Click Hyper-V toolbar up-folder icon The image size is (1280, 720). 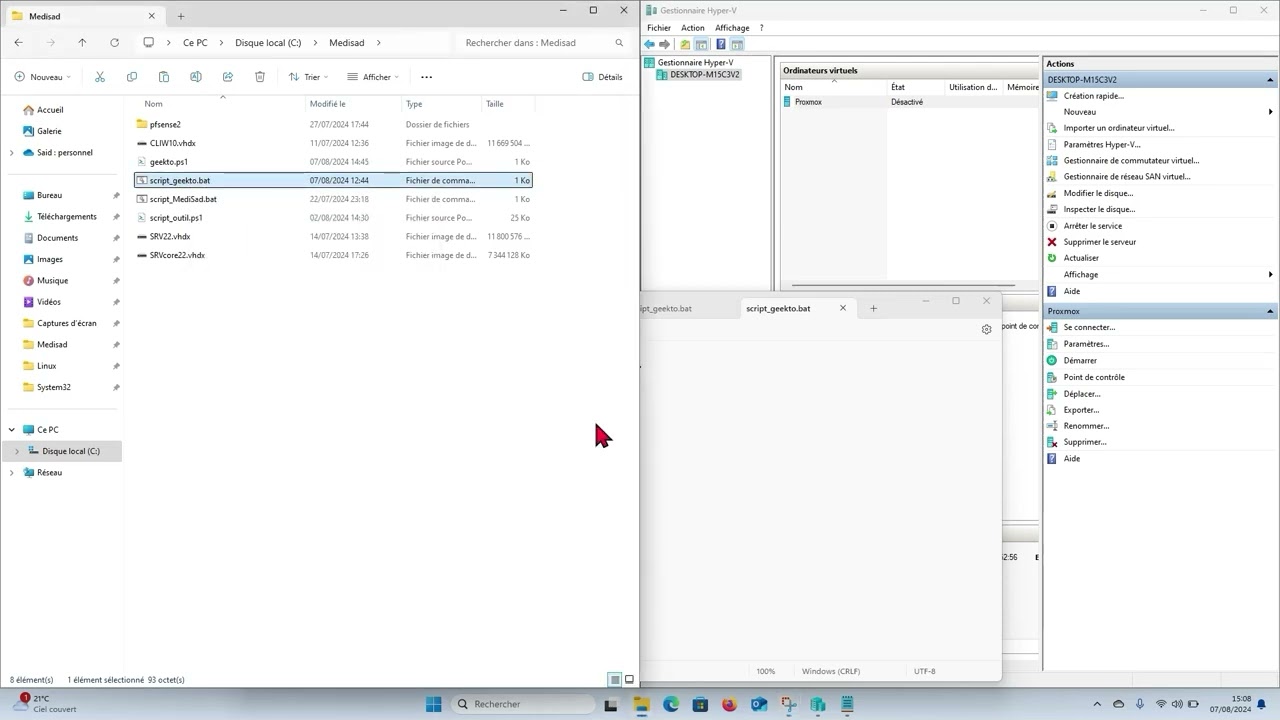pos(685,44)
